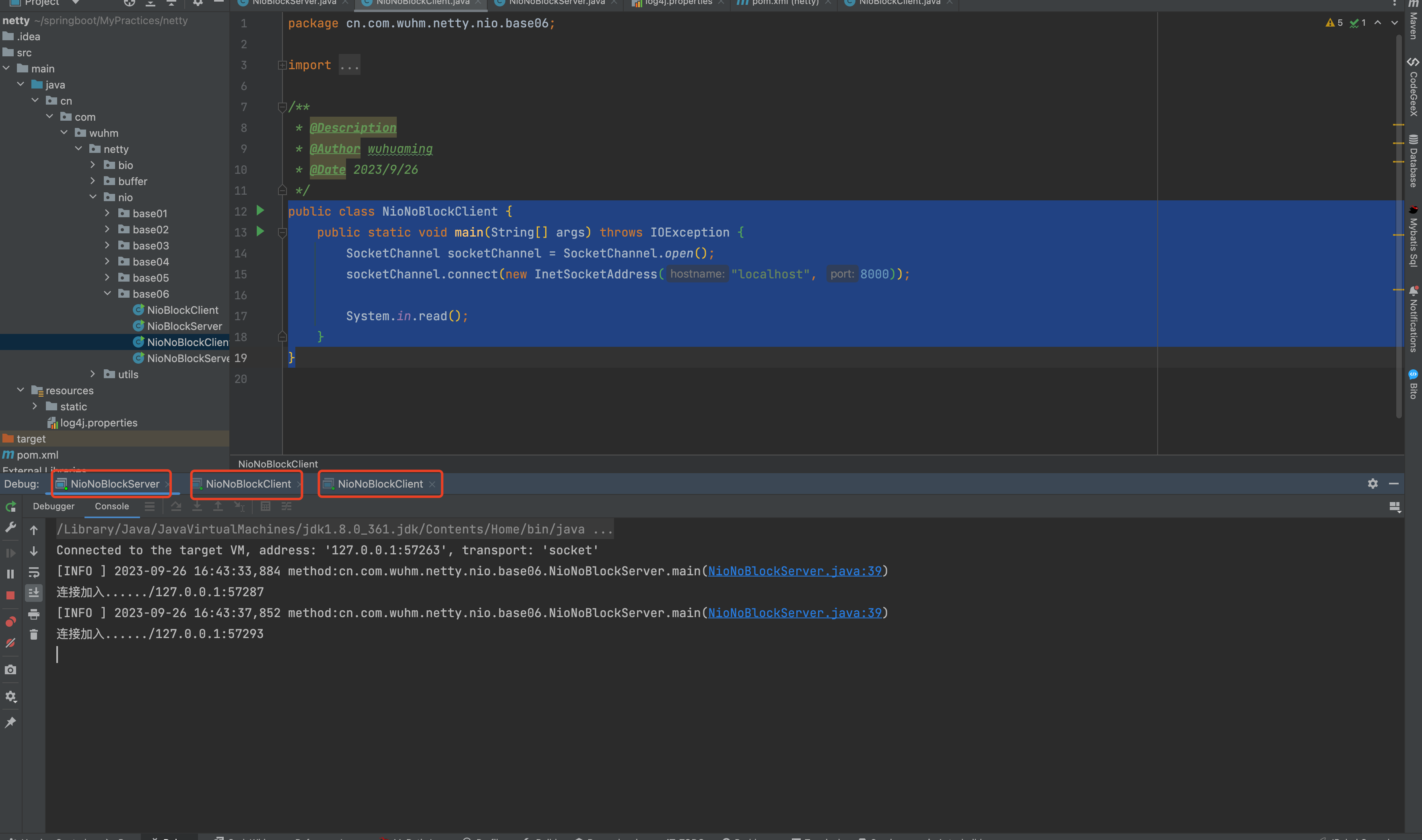Viewport: 1422px width, 840px height.
Task: Open Mybatis Sql side panel
Action: (x=1414, y=237)
